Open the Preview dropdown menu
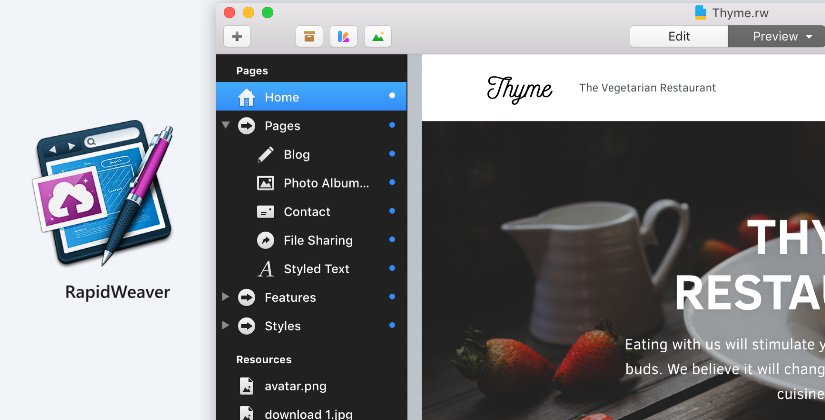Image resolution: width=825 pixels, height=420 pixels. 808,37
